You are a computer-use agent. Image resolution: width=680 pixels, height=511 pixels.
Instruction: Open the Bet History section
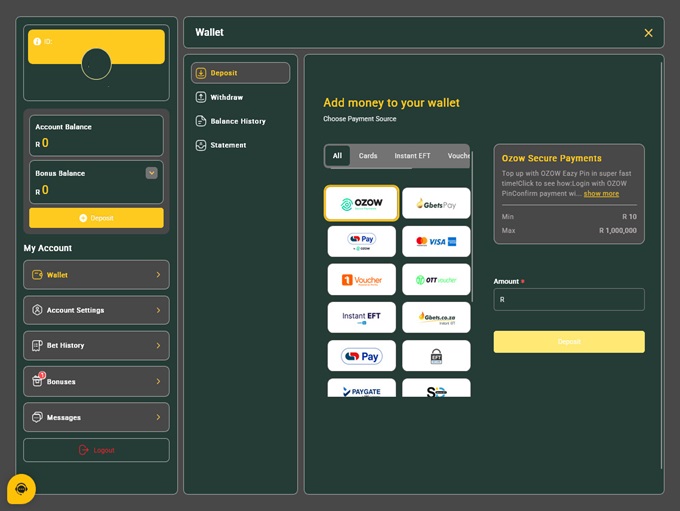click(96, 345)
